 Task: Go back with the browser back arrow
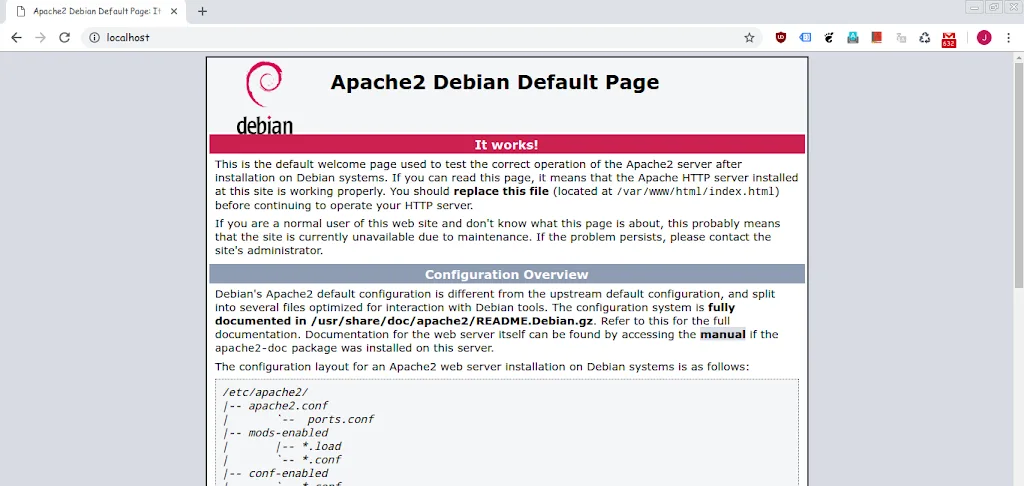[16, 37]
